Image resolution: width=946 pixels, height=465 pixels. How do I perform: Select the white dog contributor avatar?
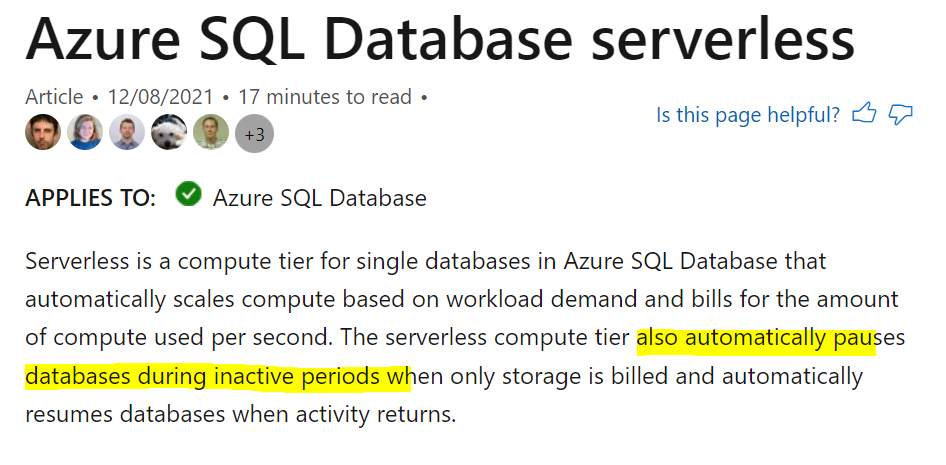coord(169,133)
